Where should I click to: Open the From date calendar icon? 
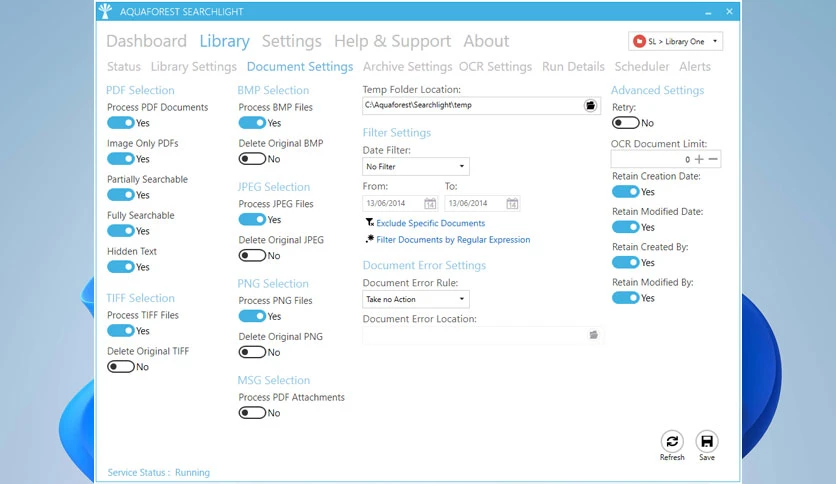(x=430, y=204)
